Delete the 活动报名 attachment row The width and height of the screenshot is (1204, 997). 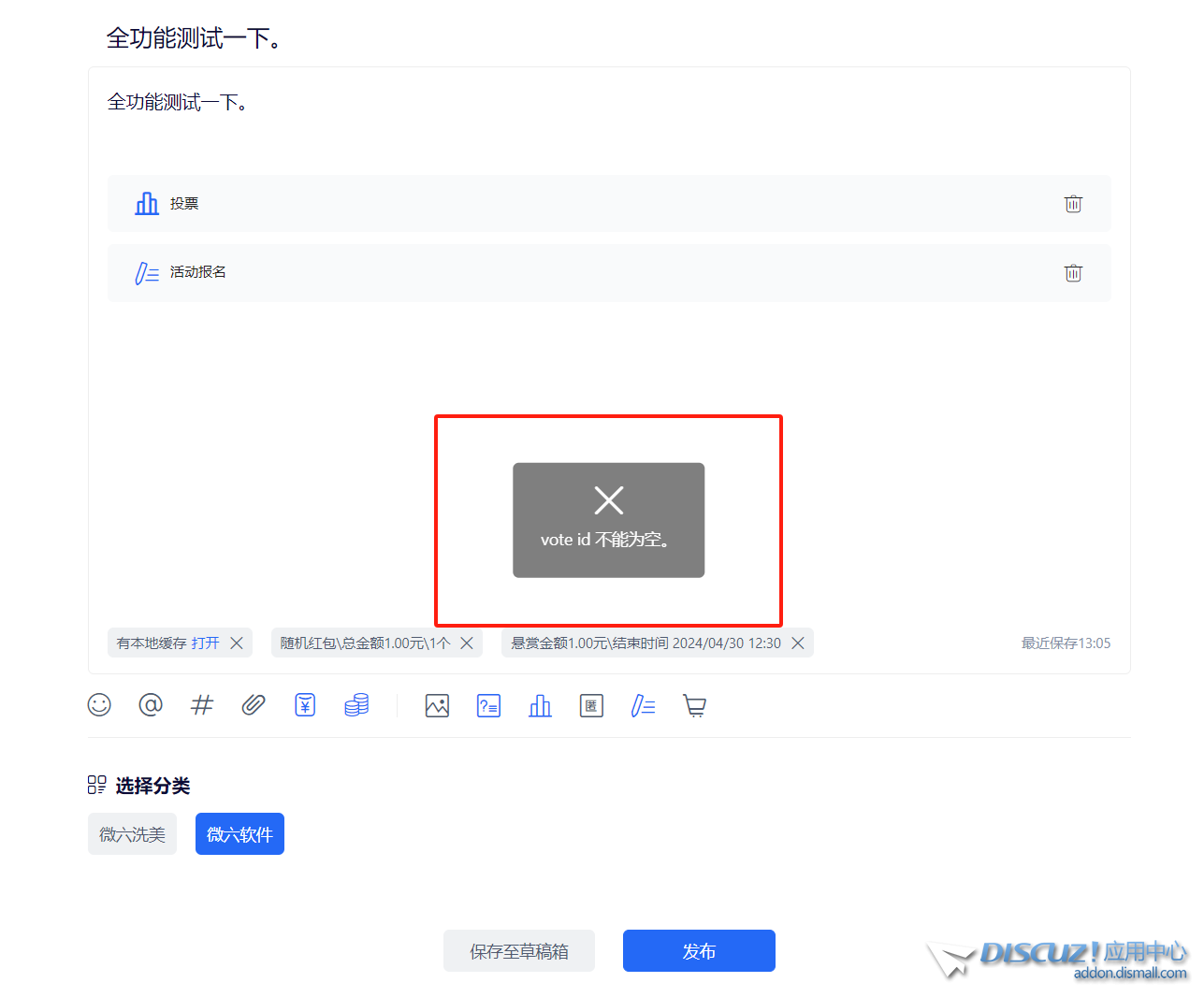tap(1073, 273)
